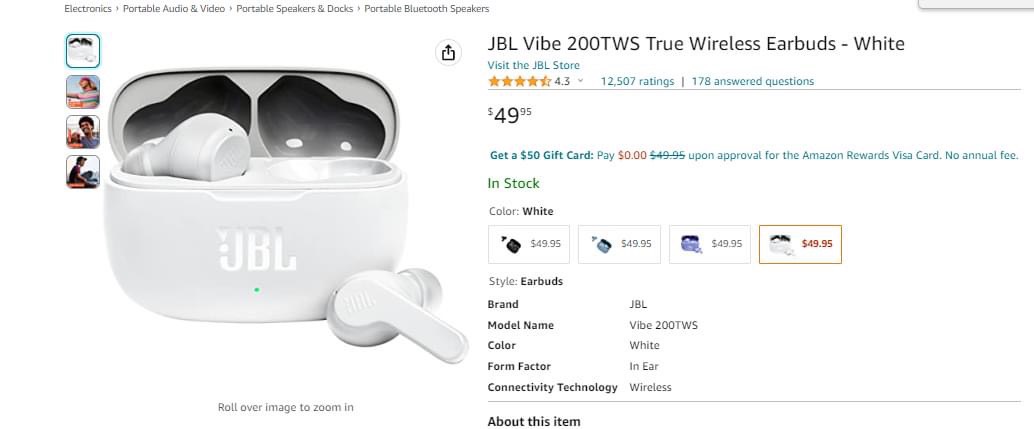The image size is (1034, 429).
Task: Open the 12,507 ratings link
Action: (637, 82)
